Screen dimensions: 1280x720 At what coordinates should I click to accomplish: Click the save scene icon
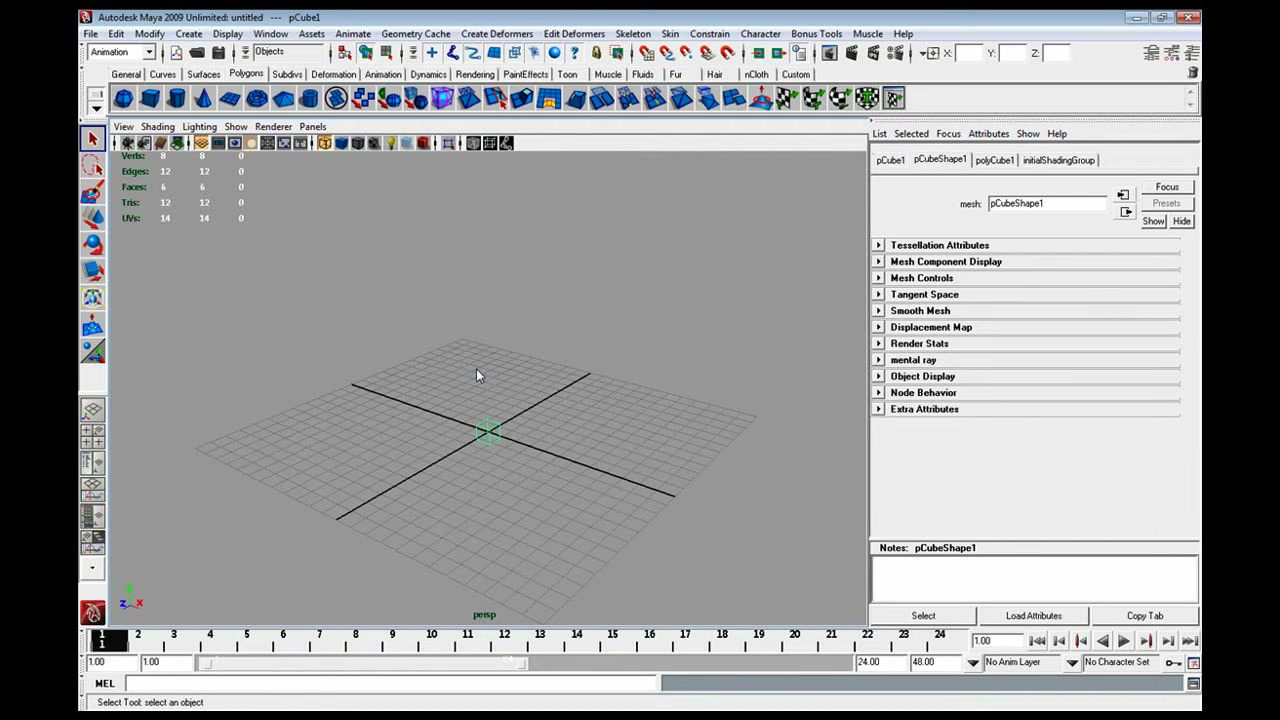[218, 53]
